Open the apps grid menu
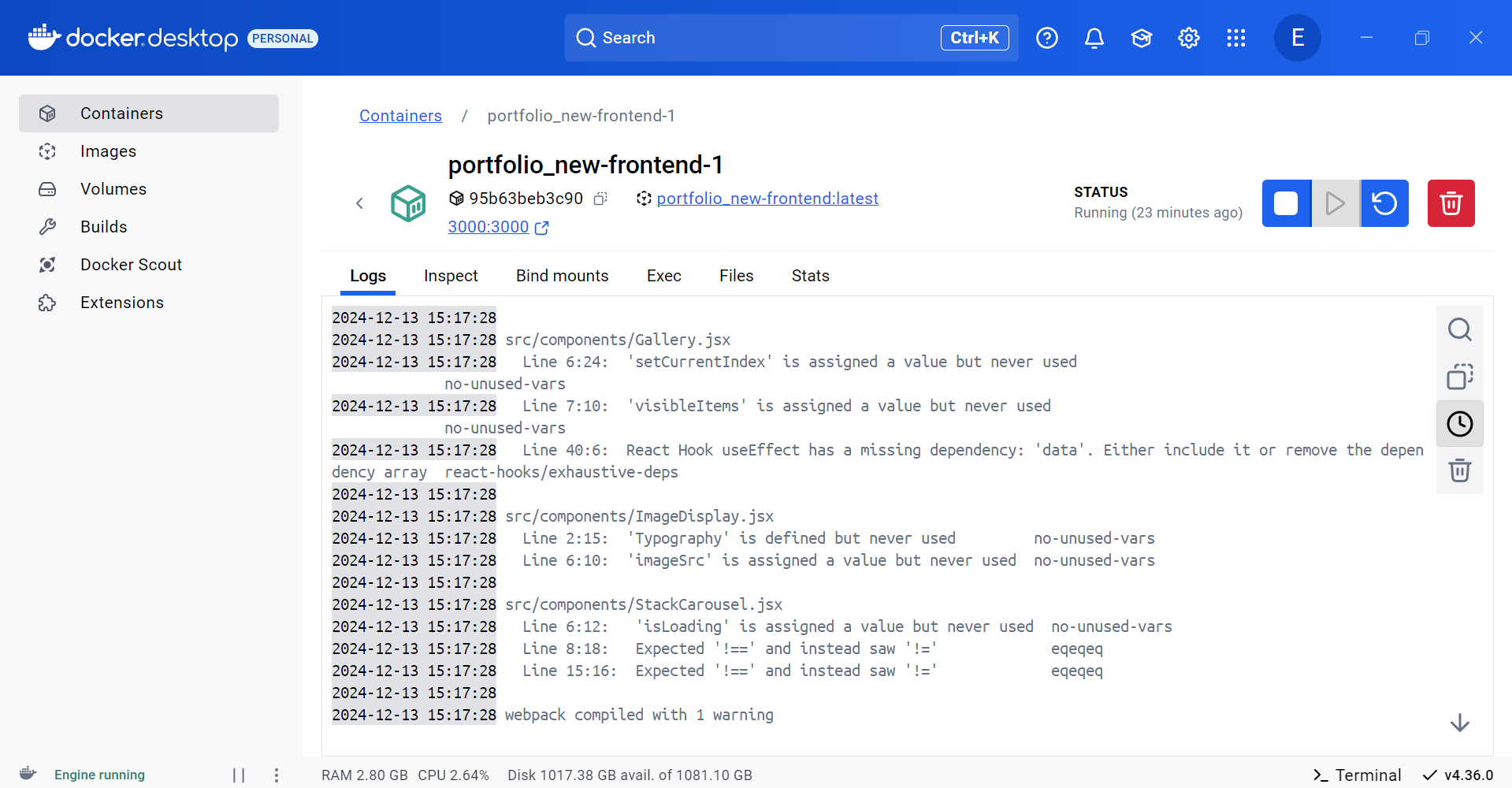Image resolution: width=1512 pixels, height=788 pixels. click(1236, 38)
